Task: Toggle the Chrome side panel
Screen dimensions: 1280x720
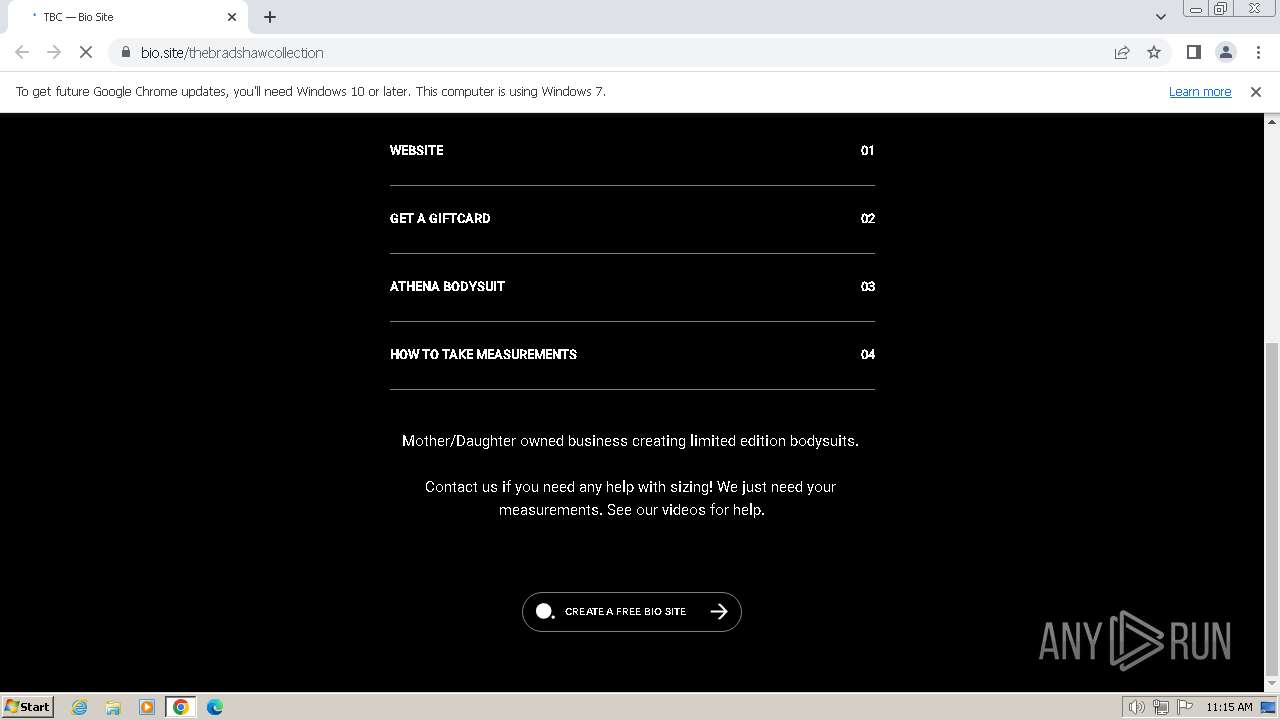Action: [x=1194, y=52]
